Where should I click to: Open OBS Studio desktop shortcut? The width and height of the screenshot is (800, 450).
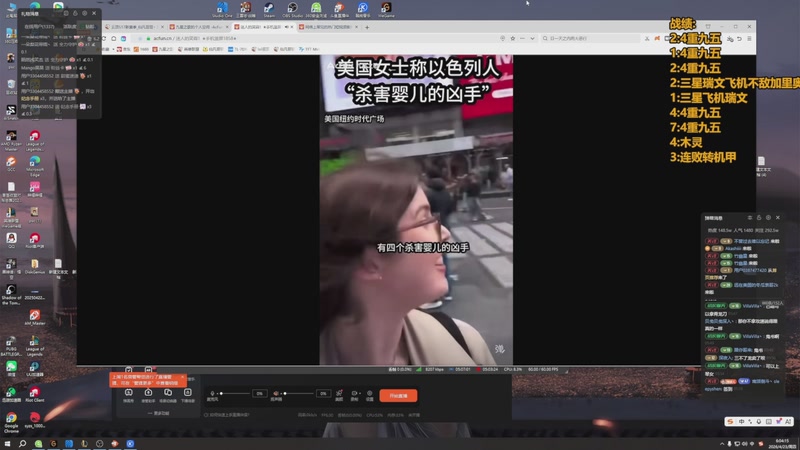point(292,9)
